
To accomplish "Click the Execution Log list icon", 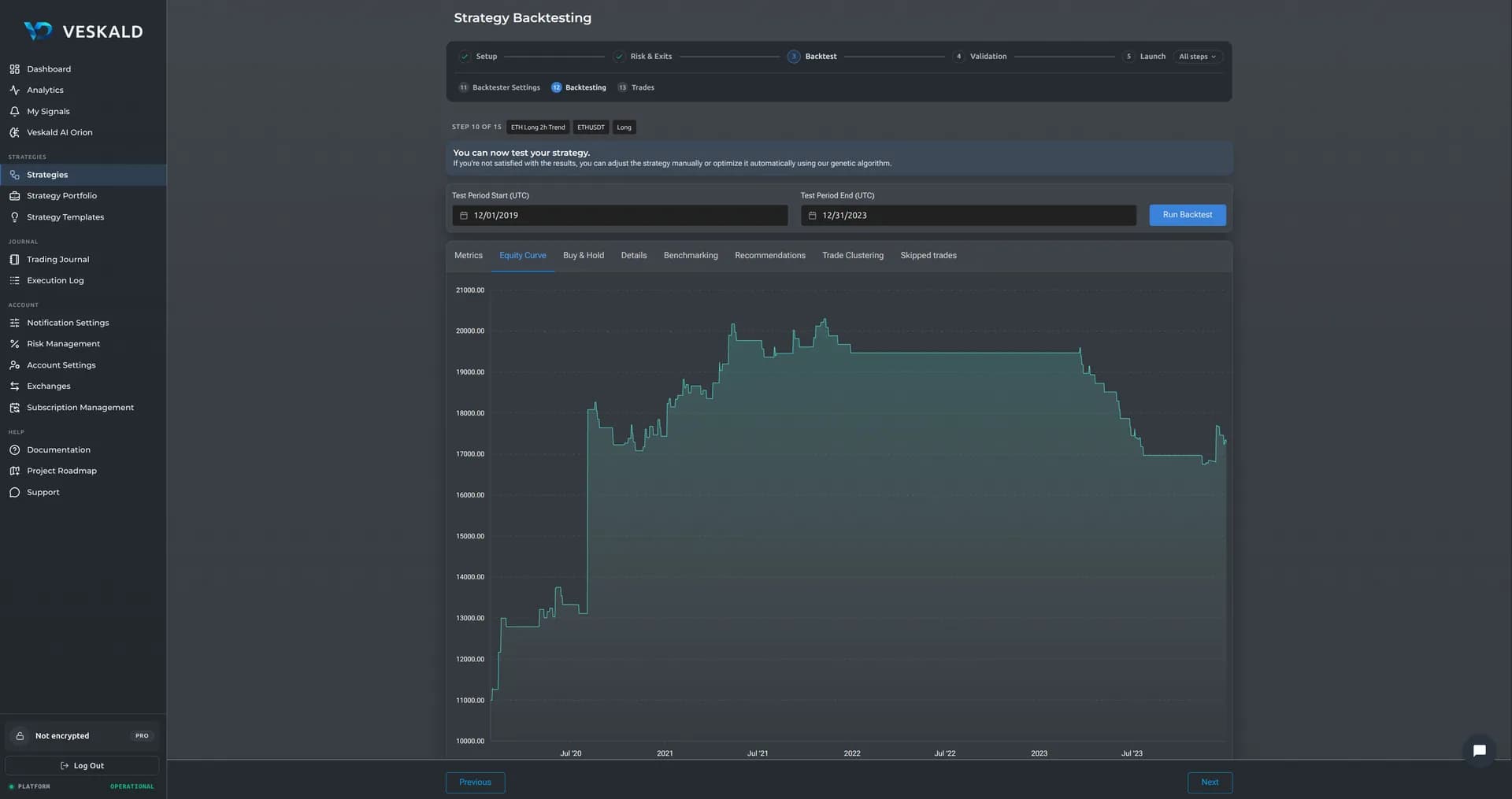I will (14, 281).
